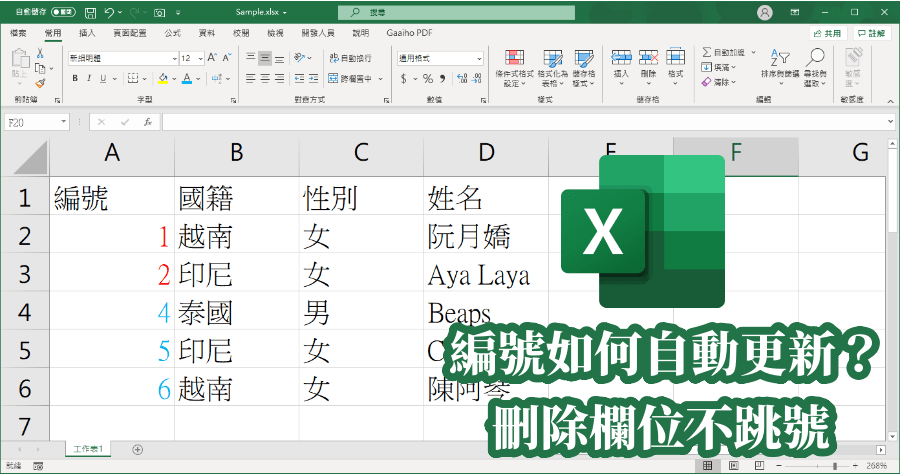Viewport: 900px width, 474px height.
Task: Open the 資料 Data tab
Action: tap(207, 33)
